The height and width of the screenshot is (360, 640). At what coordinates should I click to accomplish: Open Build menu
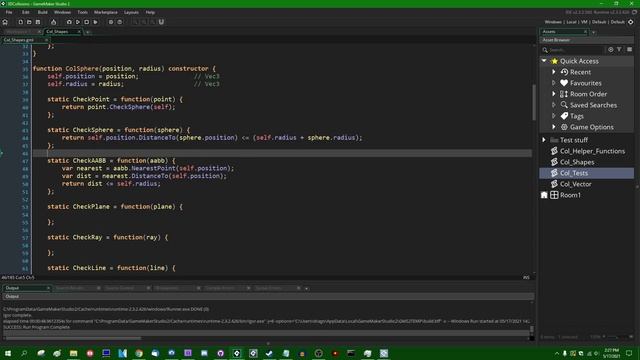(x=42, y=12)
